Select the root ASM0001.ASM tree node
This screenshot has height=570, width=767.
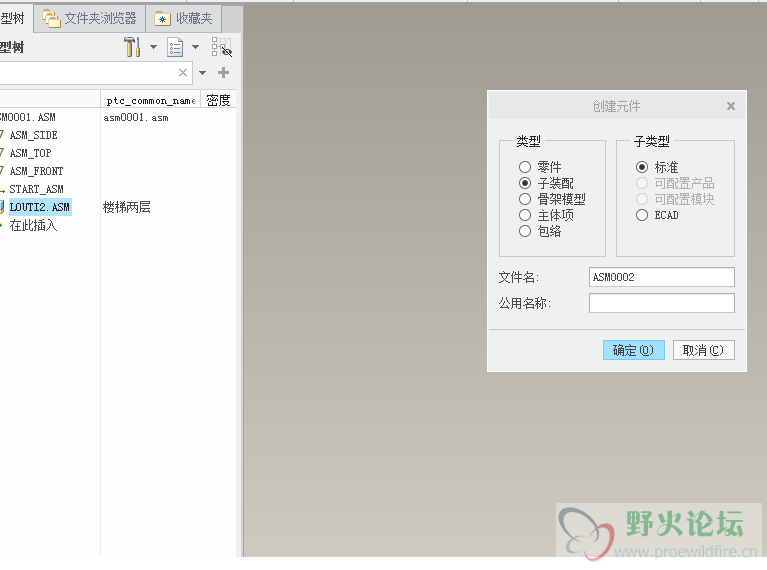27,117
